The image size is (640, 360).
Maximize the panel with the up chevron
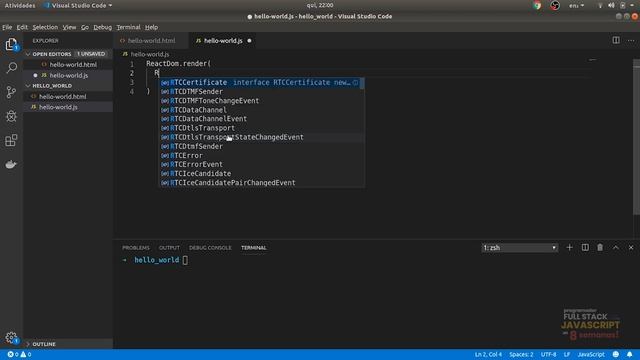coord(616,247)
